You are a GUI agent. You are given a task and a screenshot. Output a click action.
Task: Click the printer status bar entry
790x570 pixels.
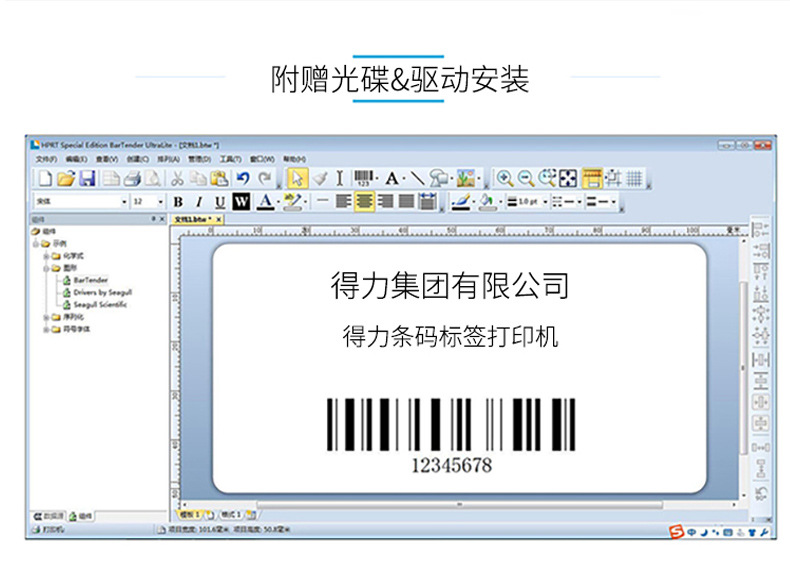point(48,530)
